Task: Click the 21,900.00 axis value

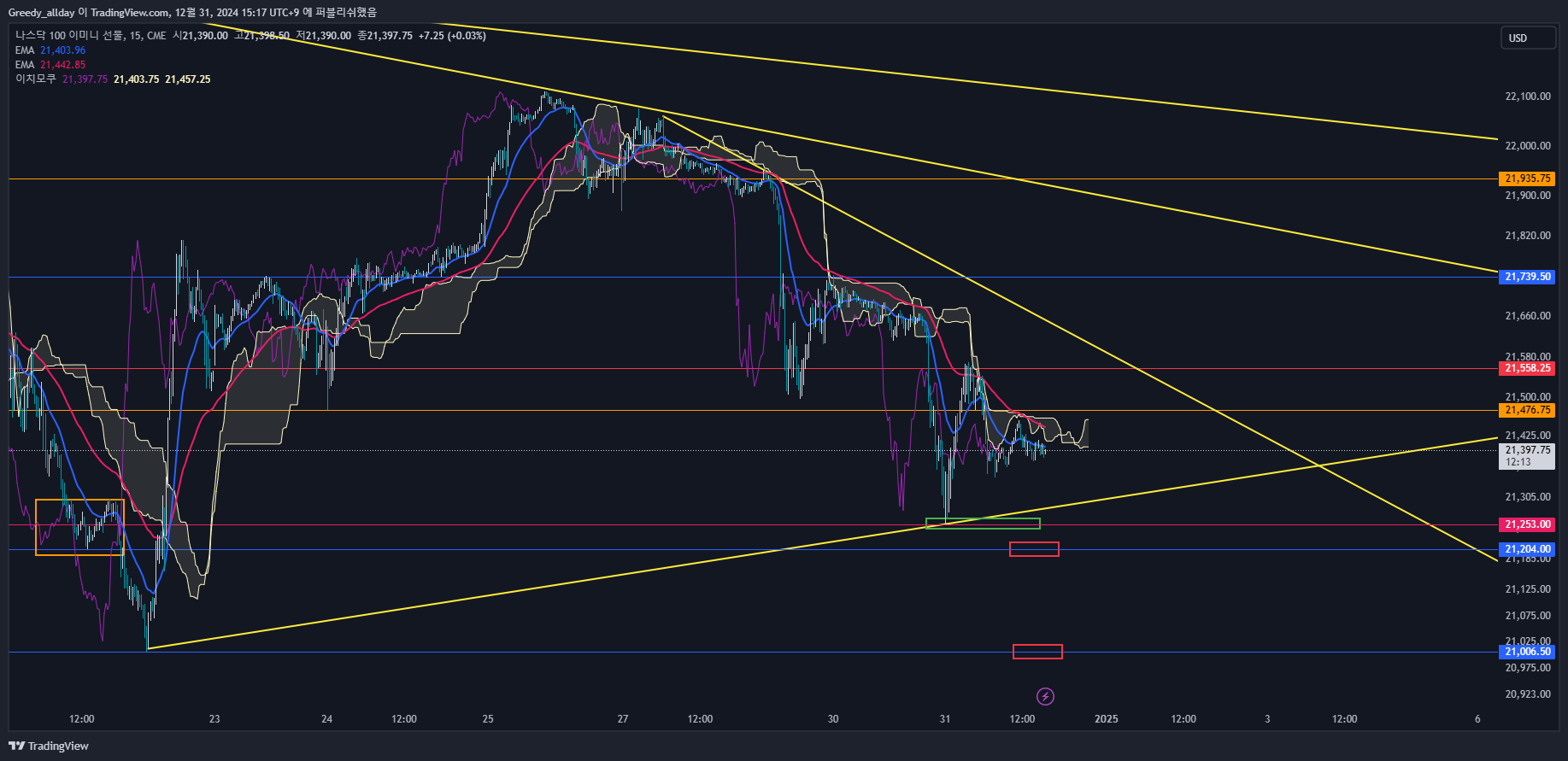Action: [1528, 196]
